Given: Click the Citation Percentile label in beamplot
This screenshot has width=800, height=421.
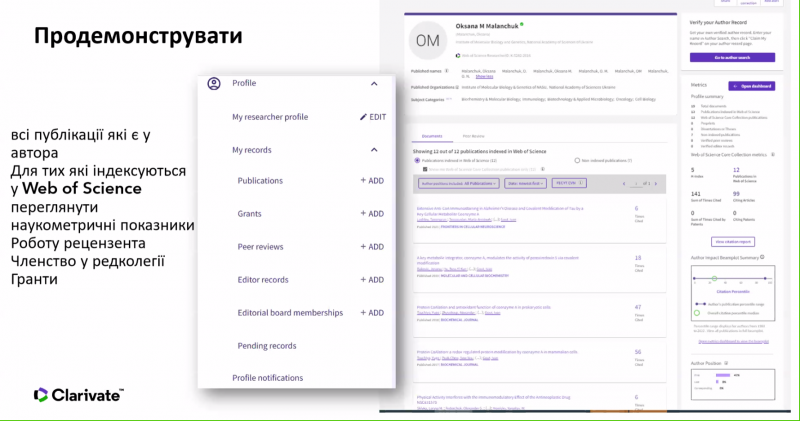Looking at the screenshot, I should (733, 292).
